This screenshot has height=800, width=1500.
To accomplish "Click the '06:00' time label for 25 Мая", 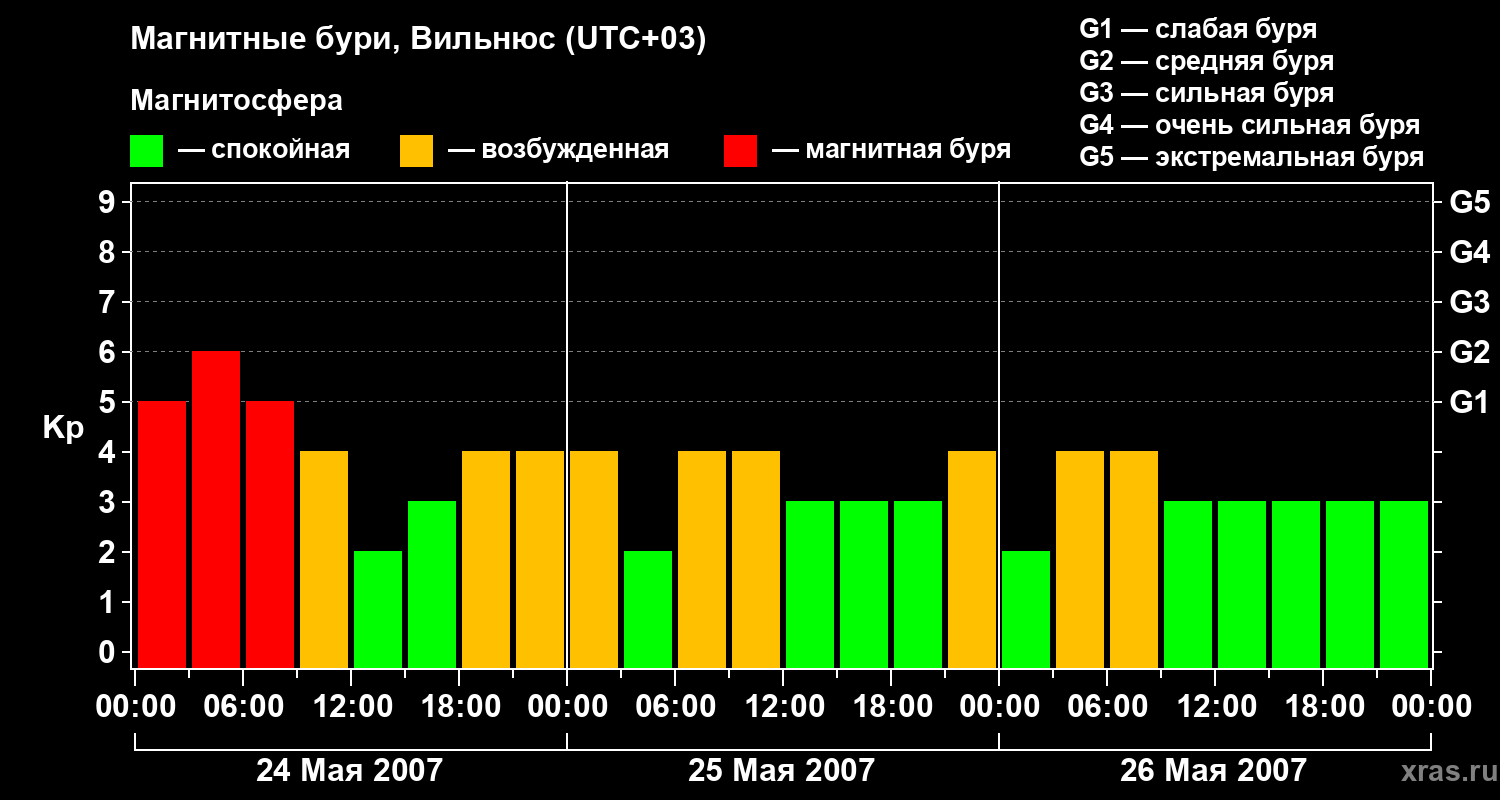I will [x=675, y=707].
